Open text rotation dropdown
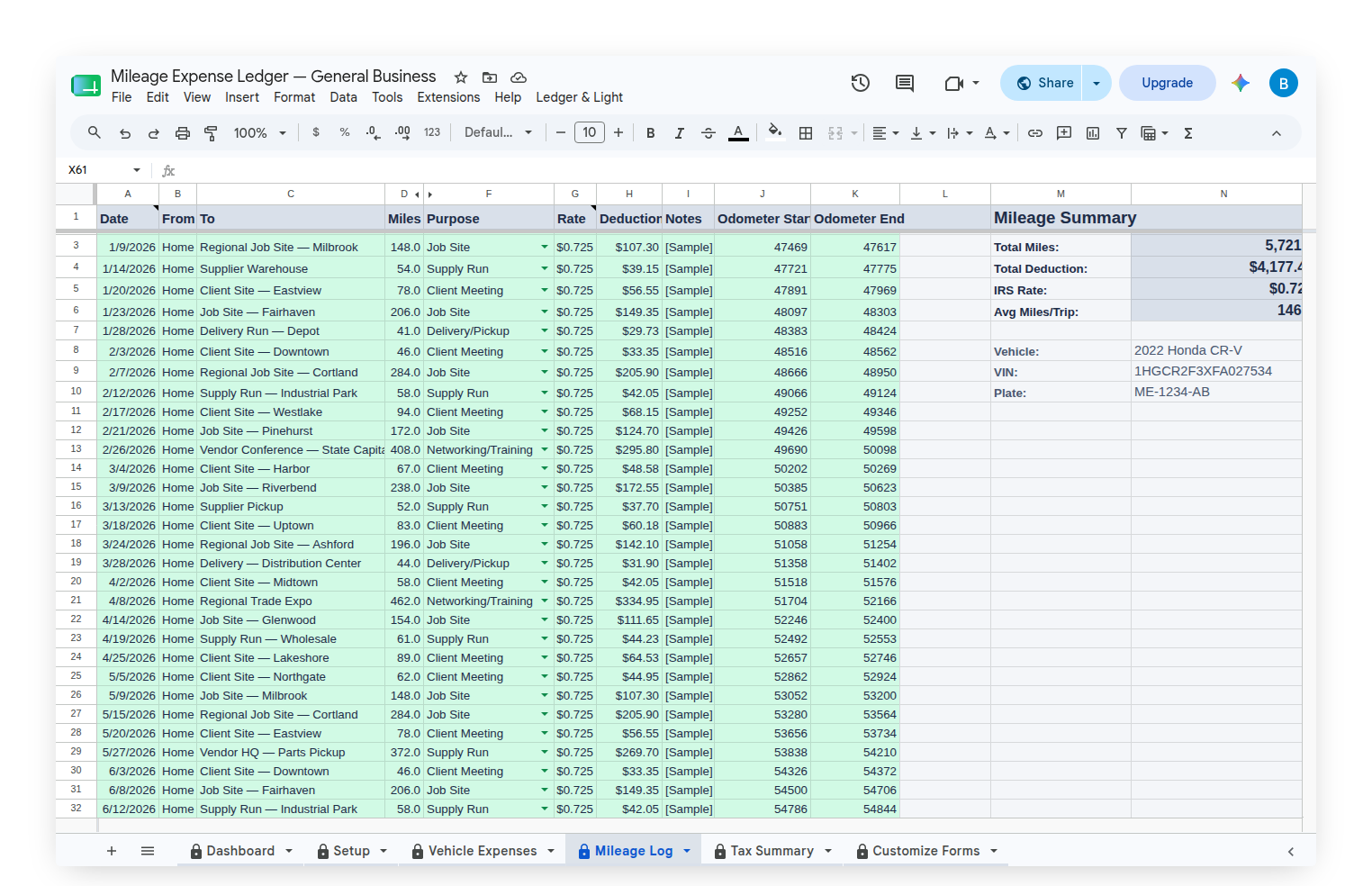 [x=997, y=133]
